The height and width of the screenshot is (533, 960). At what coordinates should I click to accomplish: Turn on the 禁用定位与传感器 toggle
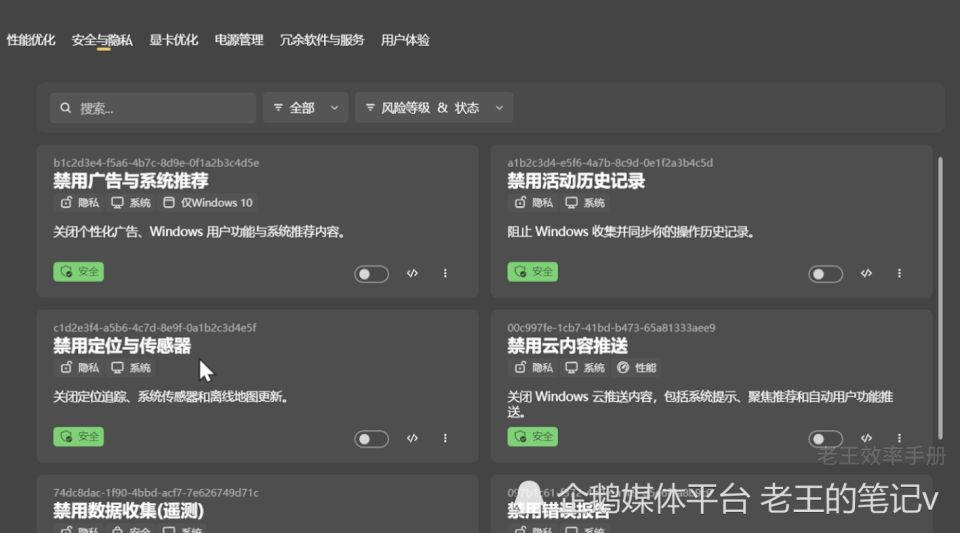(372, 439)
